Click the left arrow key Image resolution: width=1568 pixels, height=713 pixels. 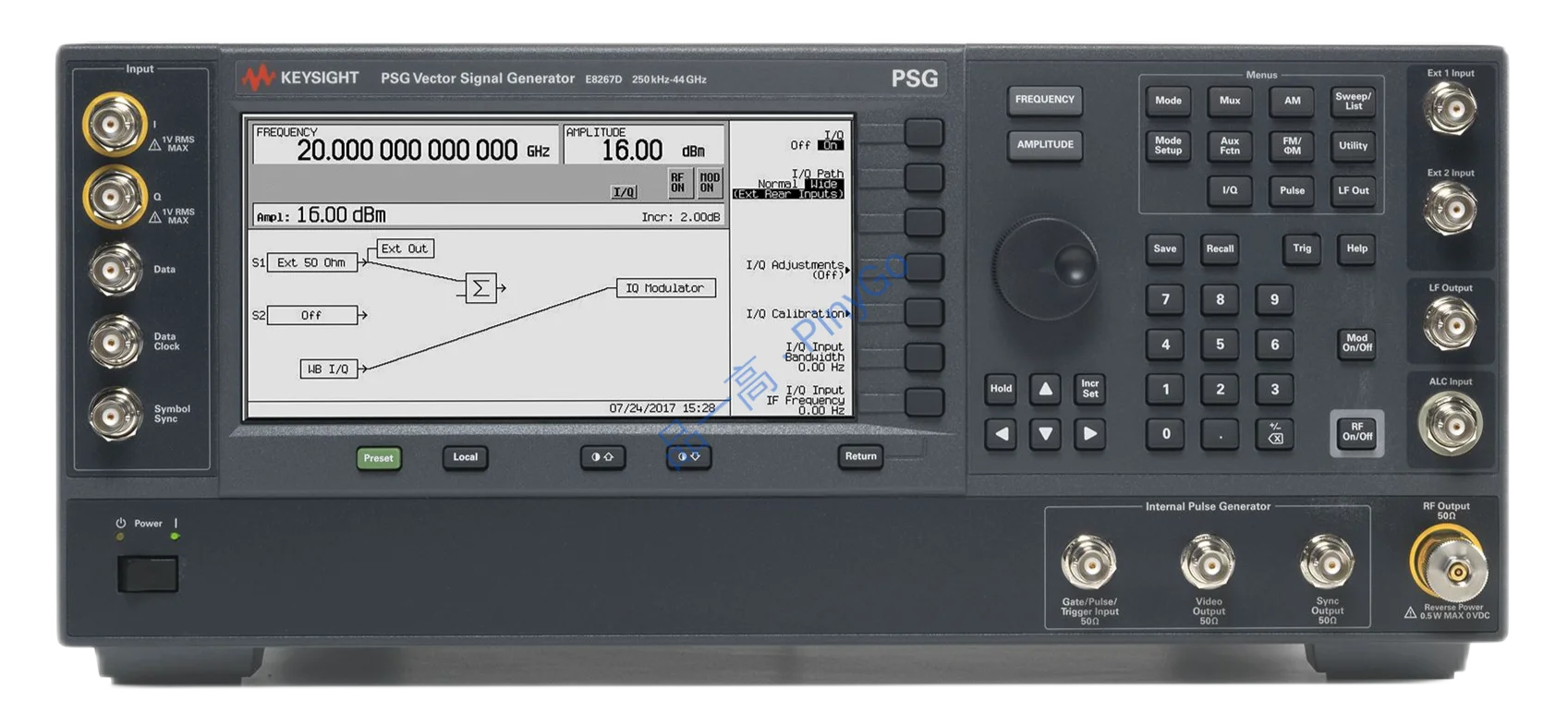pyautogui.click(x=1001, y=434)
